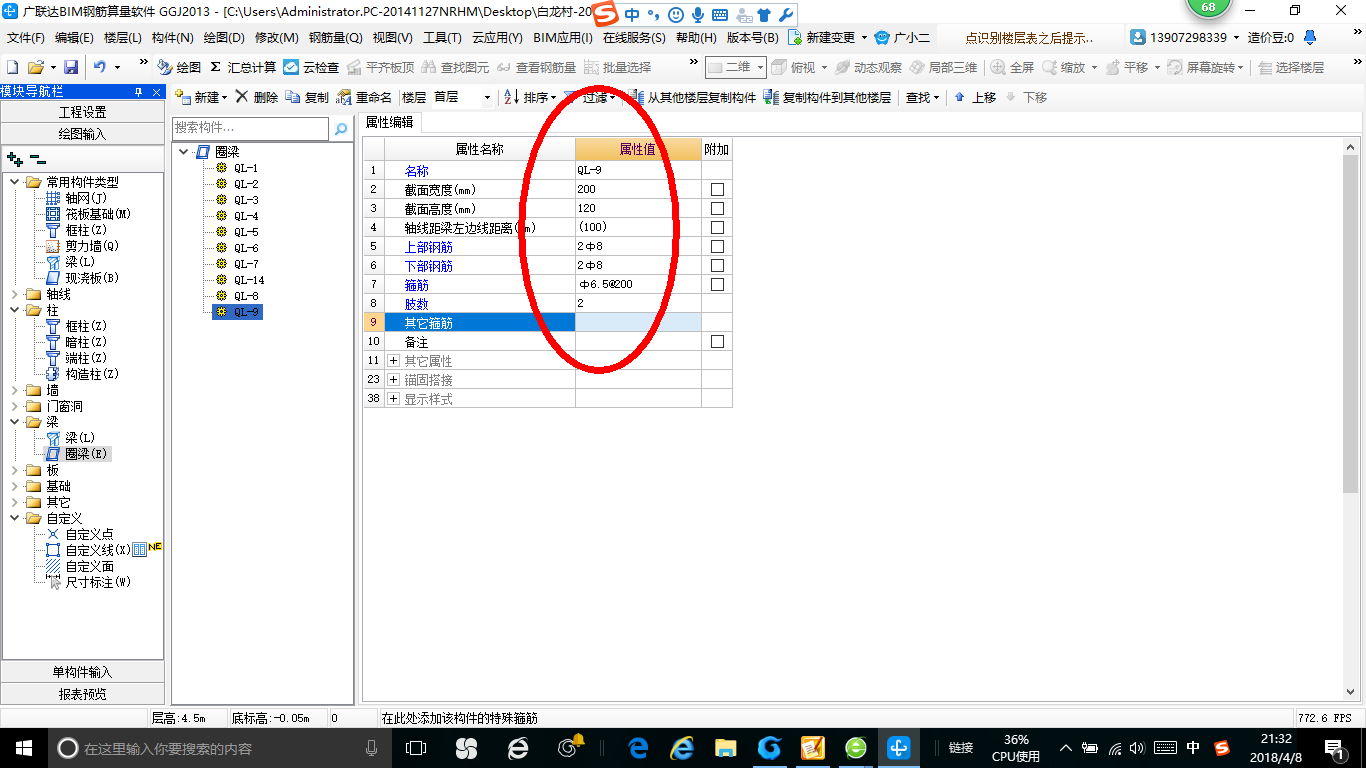Tick 附加 checkbox for 截面高度
This screenshot has width=1366, height=768.
click(717, 209)
